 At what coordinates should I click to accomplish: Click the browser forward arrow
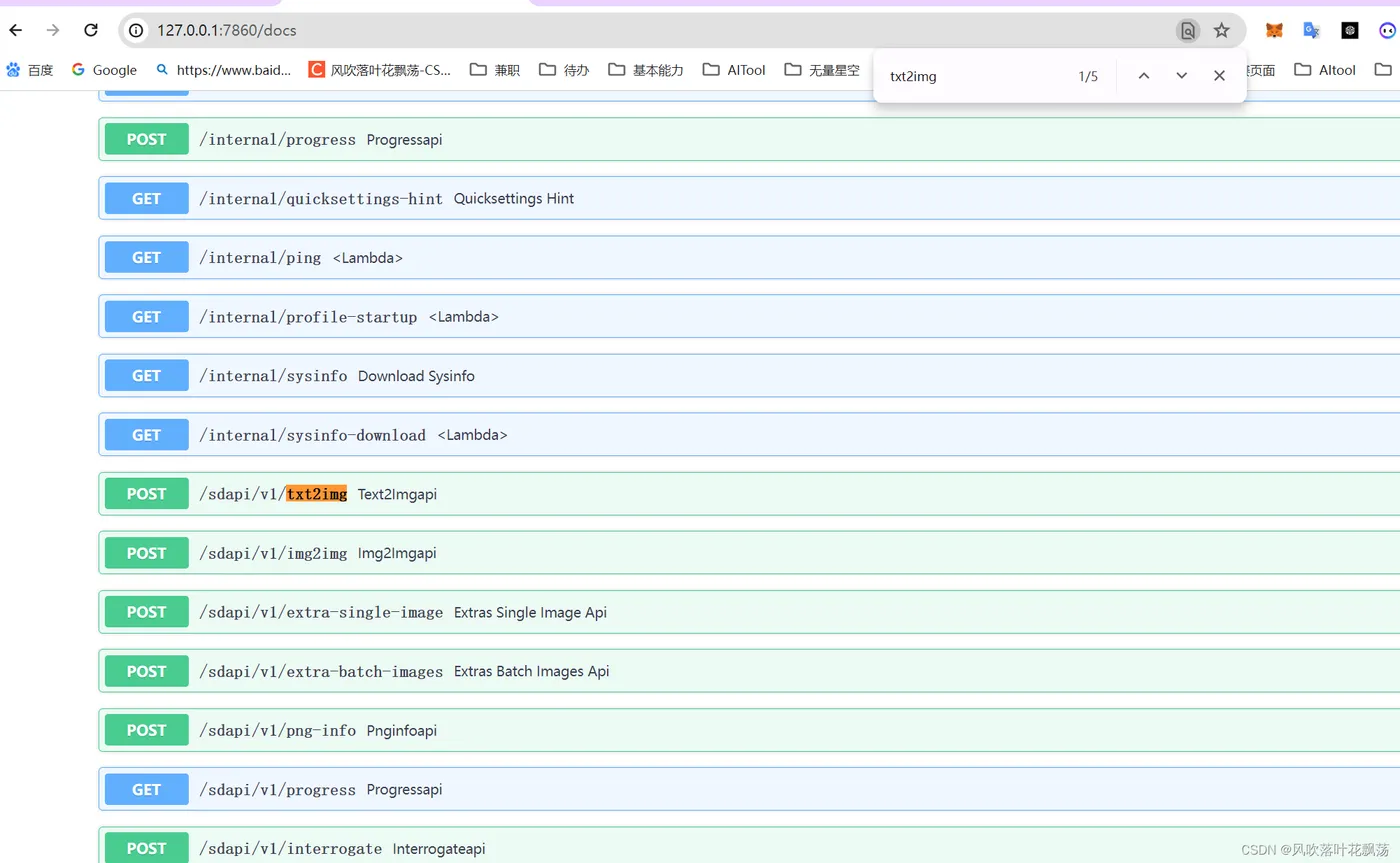click(53, 30)
